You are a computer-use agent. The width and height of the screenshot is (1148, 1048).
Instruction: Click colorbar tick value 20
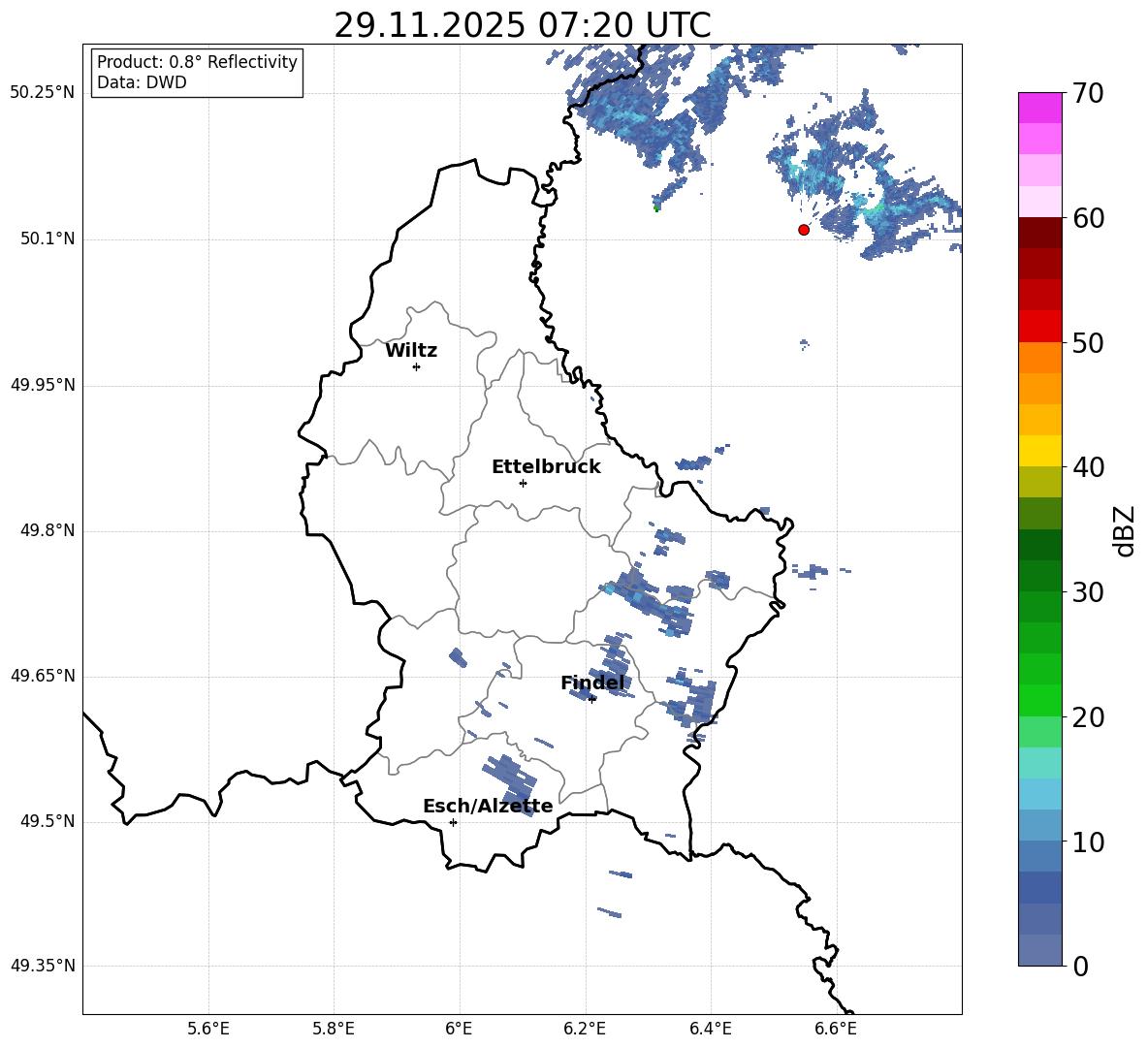1088,716
